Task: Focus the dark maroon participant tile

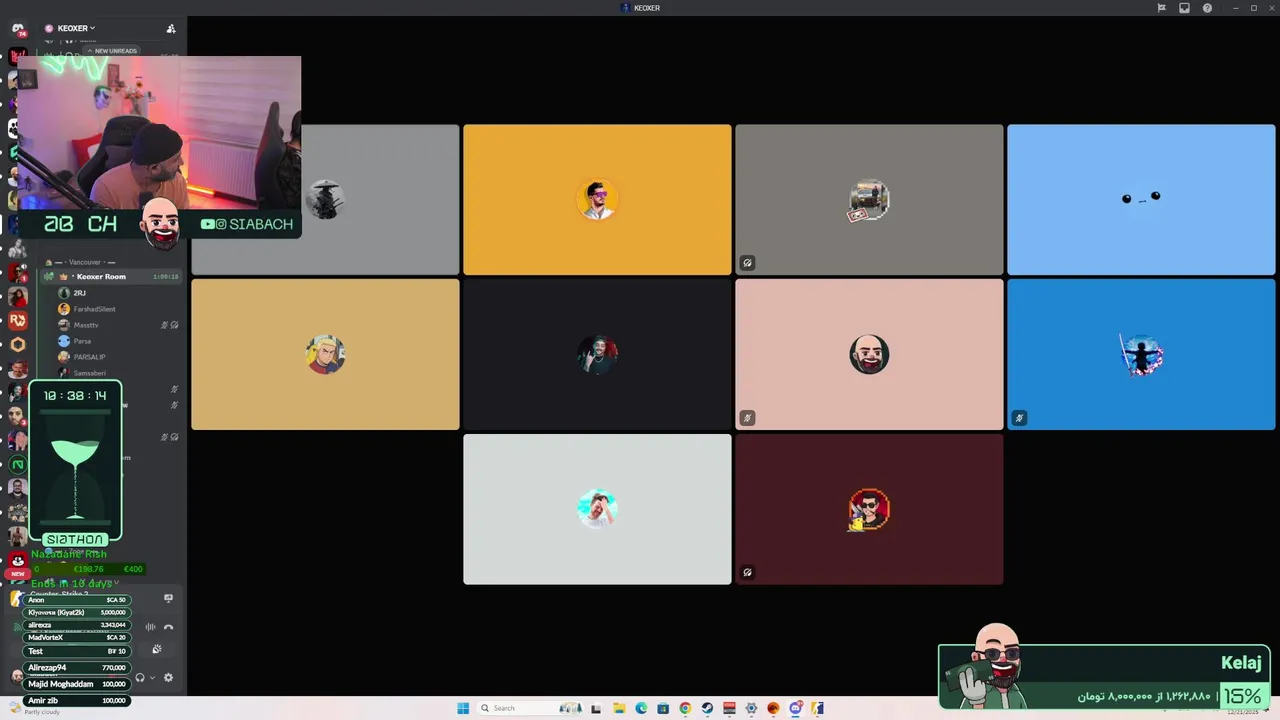Action: 869,509
